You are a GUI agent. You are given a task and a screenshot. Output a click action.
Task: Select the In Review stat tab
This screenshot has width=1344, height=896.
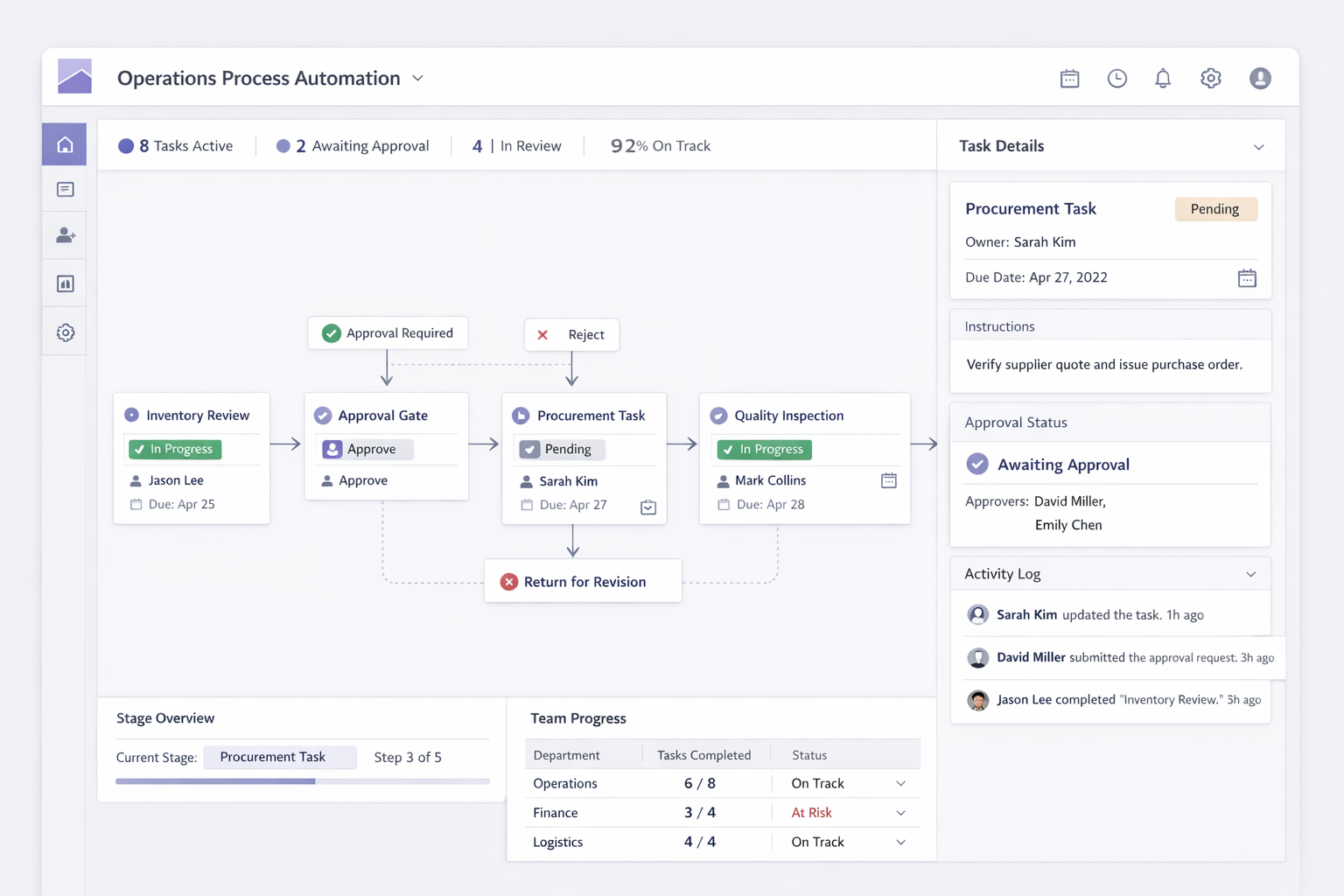click(x=516, y=145)
